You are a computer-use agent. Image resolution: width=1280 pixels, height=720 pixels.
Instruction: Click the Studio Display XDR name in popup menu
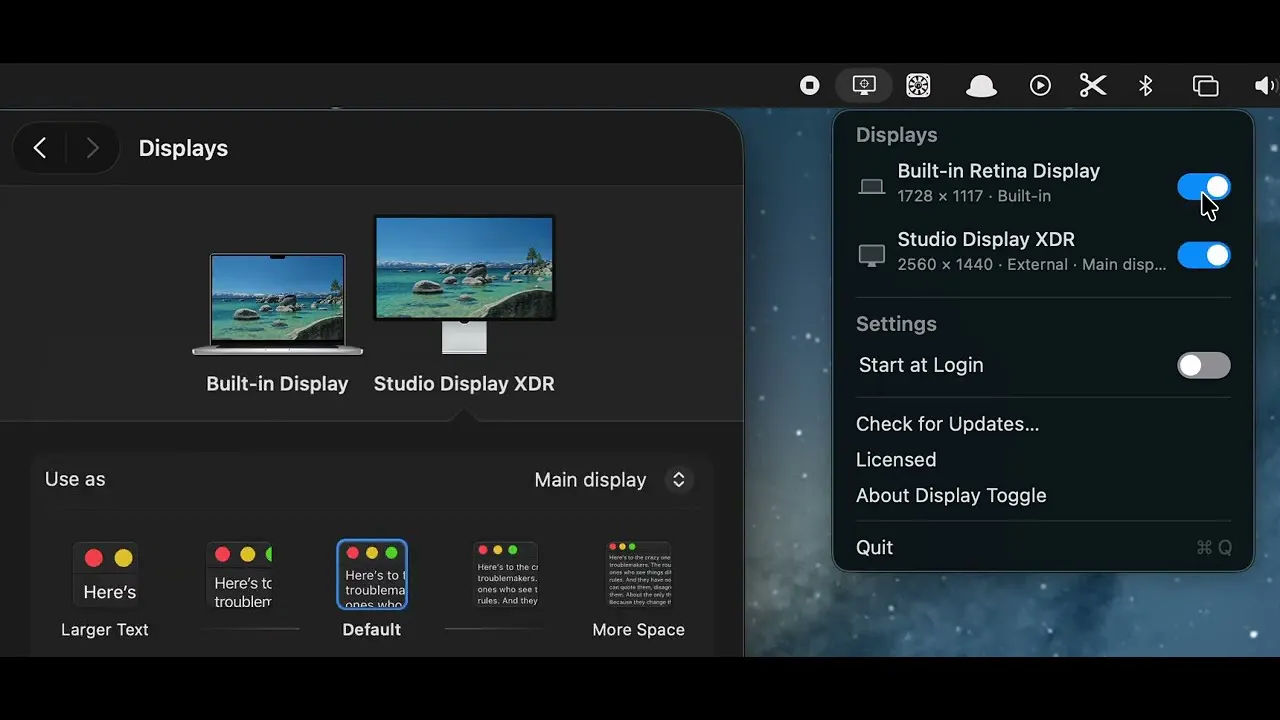[986, 239]
